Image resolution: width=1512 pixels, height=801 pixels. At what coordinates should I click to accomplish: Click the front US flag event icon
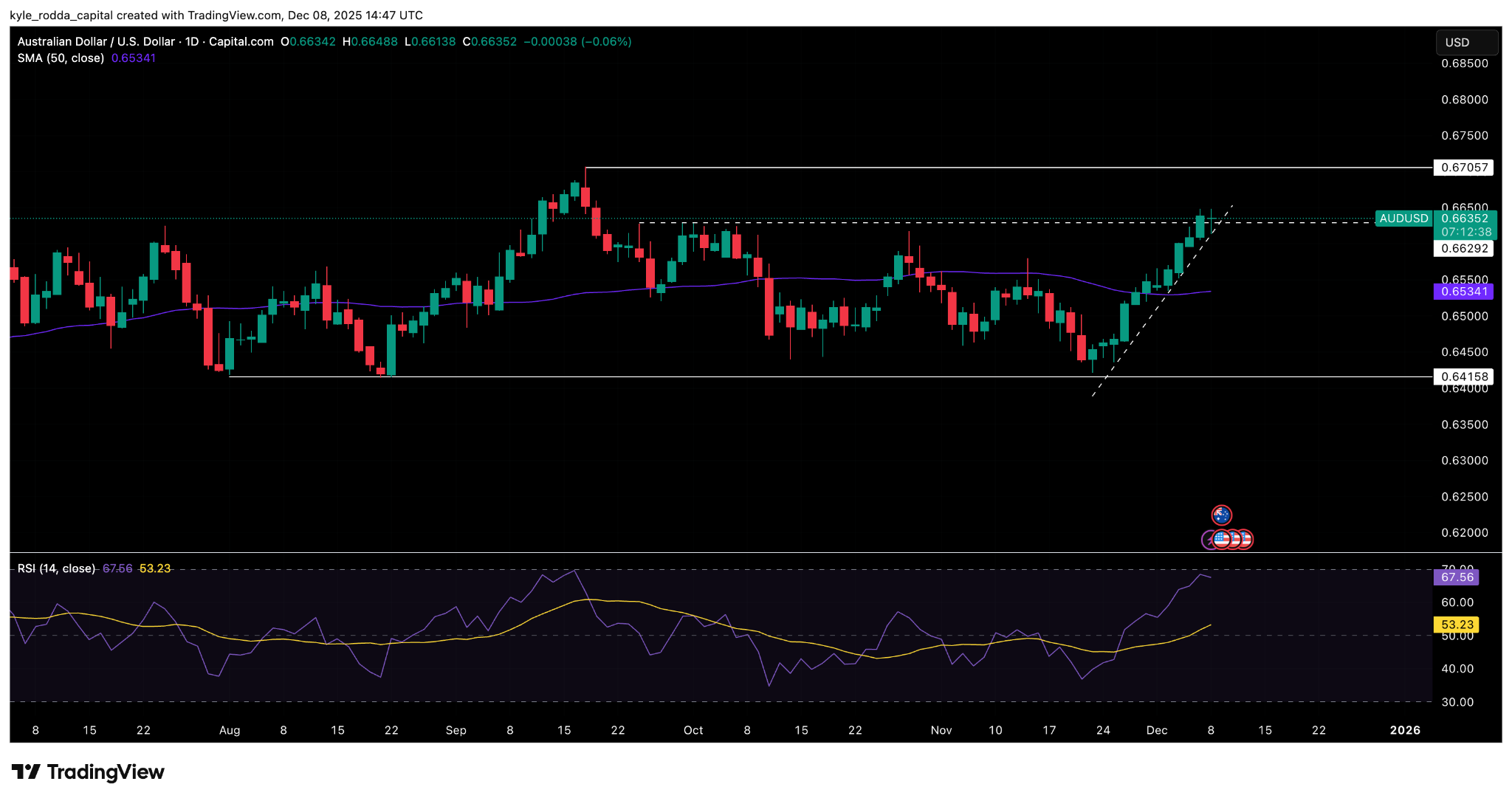tap(1221, 539)
